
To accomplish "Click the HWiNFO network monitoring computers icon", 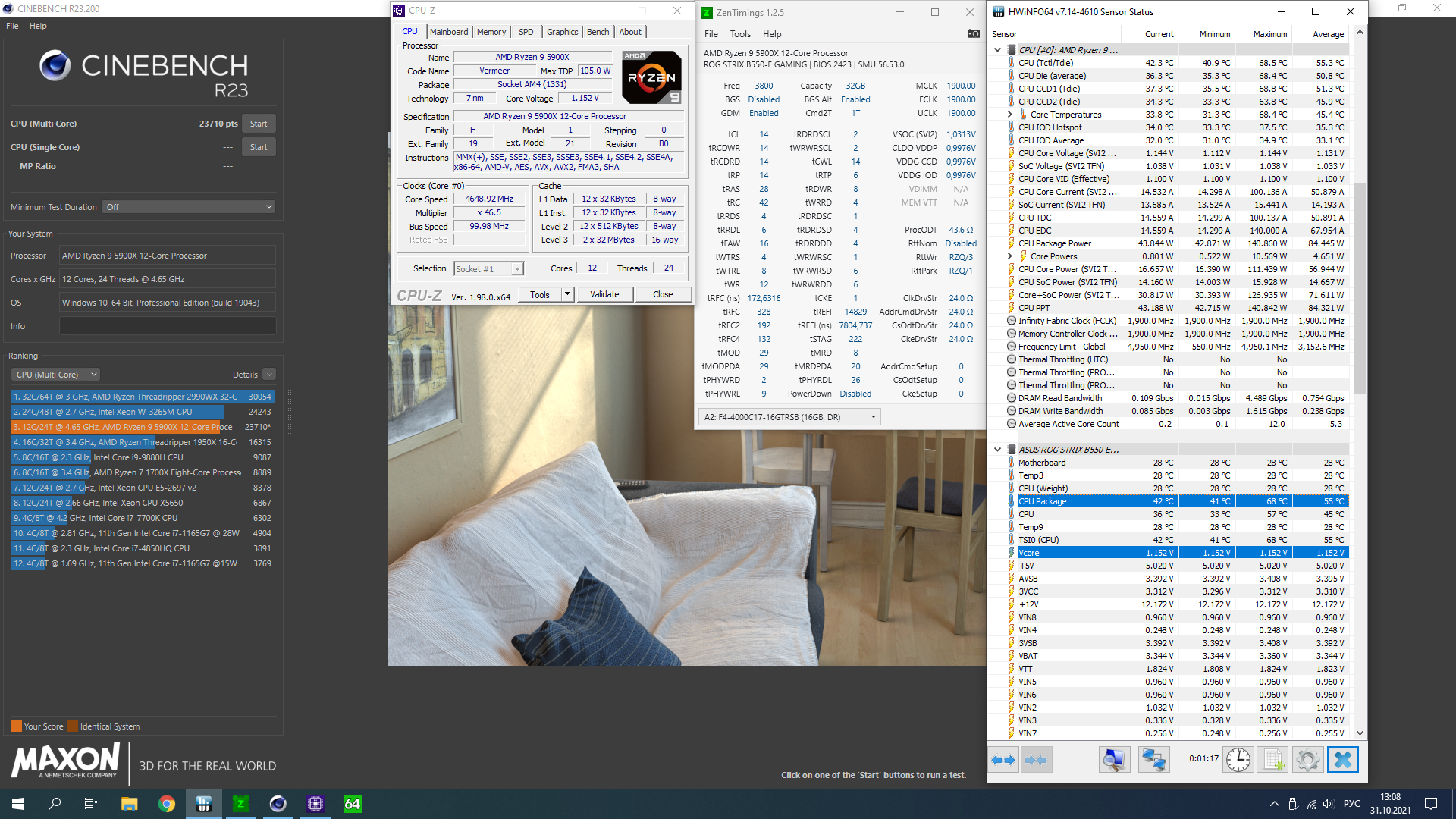I will coord(1153,760).
